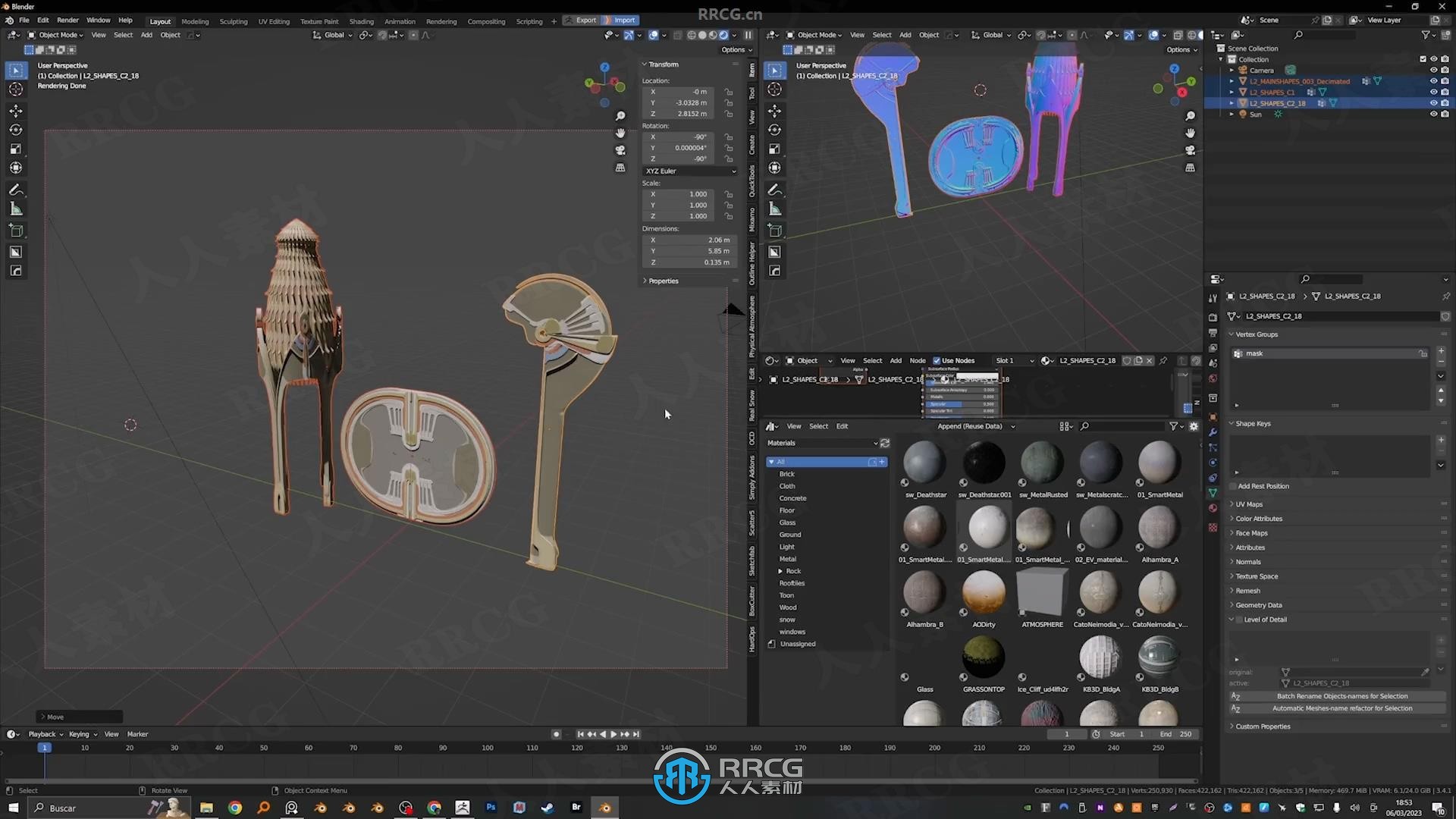Select the Move tool in left viewport toolbar
The height and width of the screenshot is (819, 1456).
coord(16,111)
